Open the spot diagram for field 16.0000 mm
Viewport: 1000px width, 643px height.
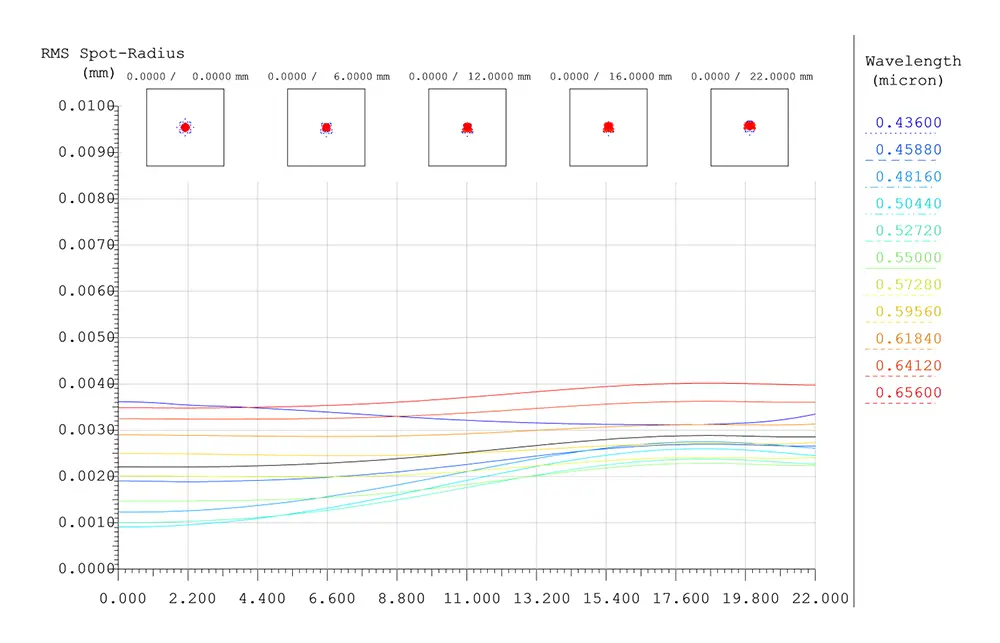tap(608, 128)
